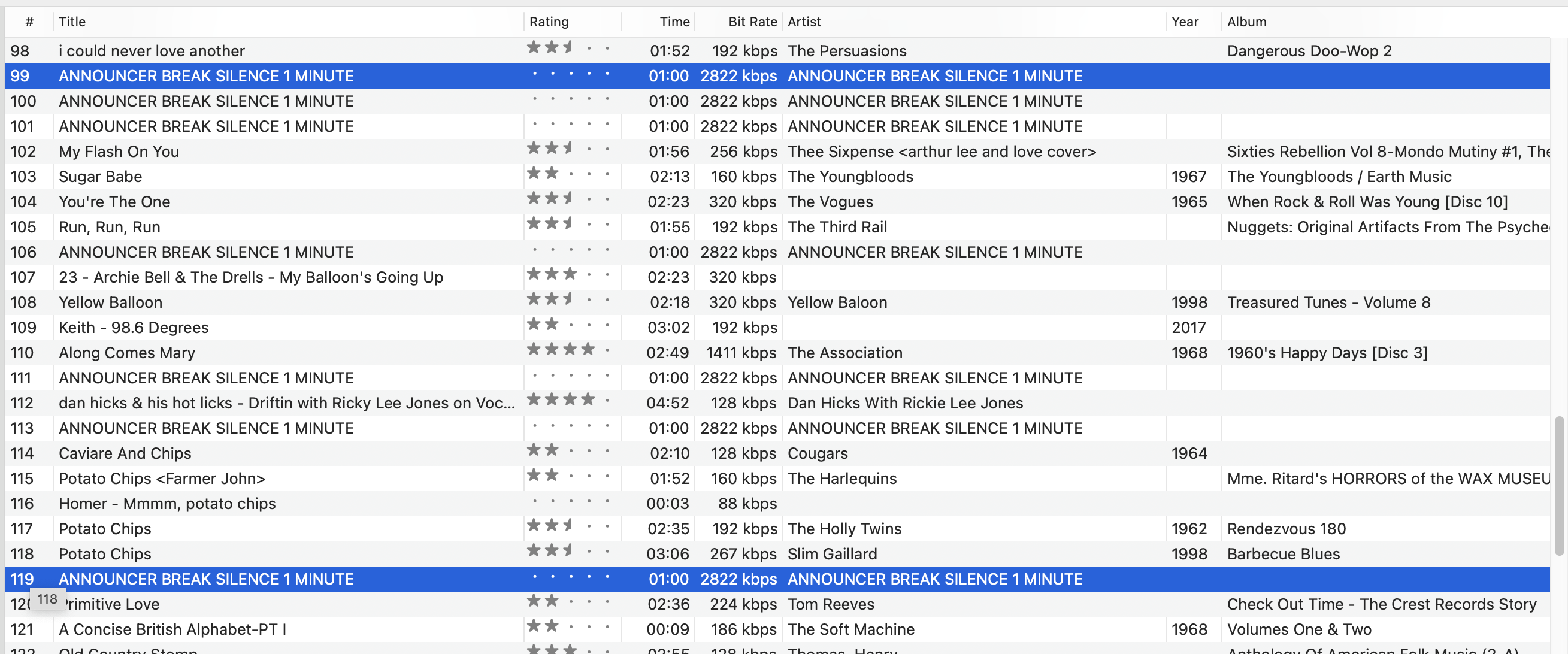
Task: Set fifth rating dot on track 99
Action: [x=606, y=74]
